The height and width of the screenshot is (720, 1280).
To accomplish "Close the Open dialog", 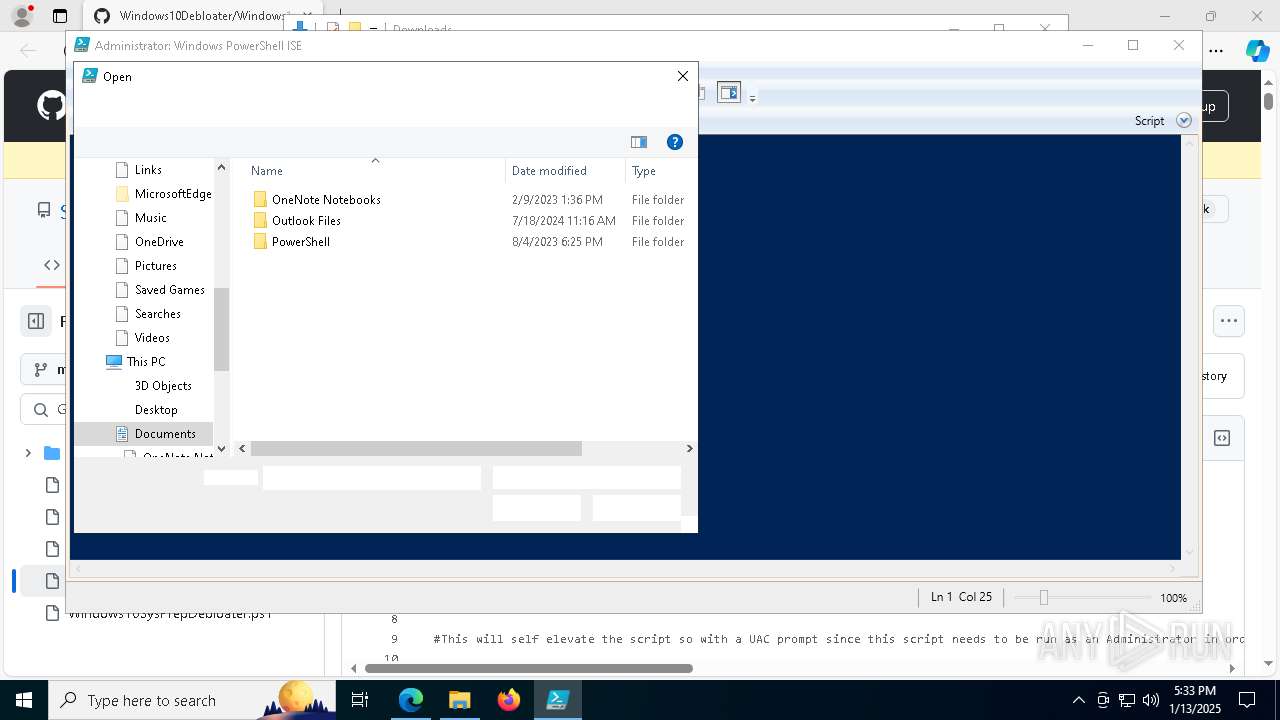I will point(683,76).
